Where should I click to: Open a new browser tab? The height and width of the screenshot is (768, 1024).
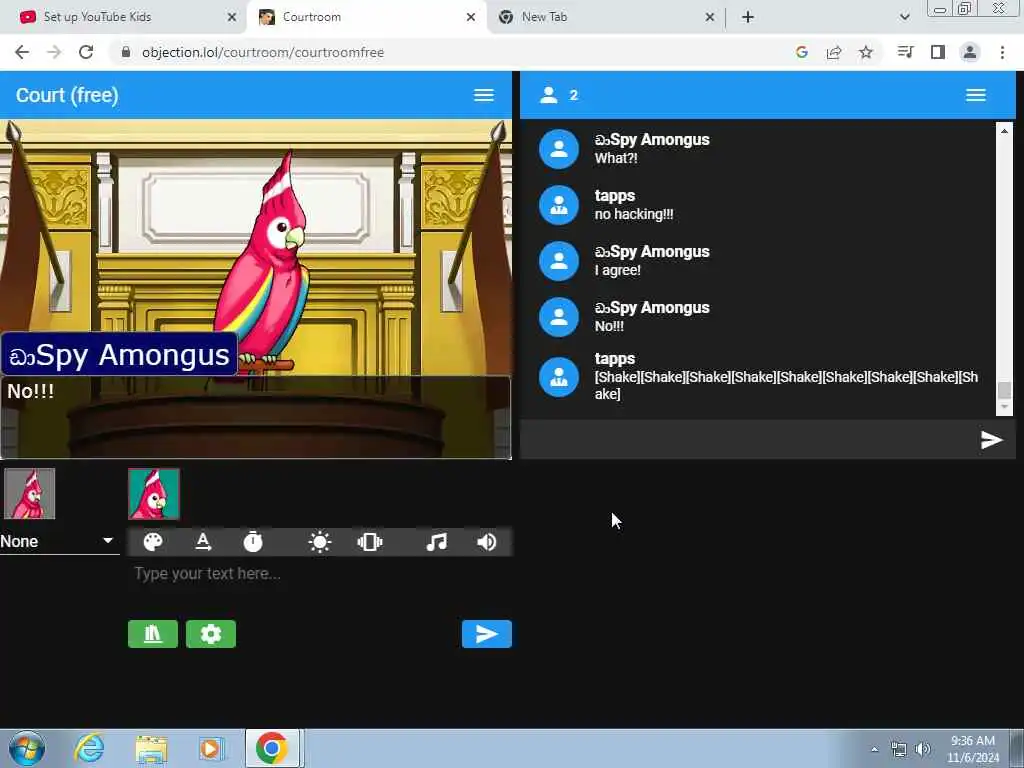[748, 18]
